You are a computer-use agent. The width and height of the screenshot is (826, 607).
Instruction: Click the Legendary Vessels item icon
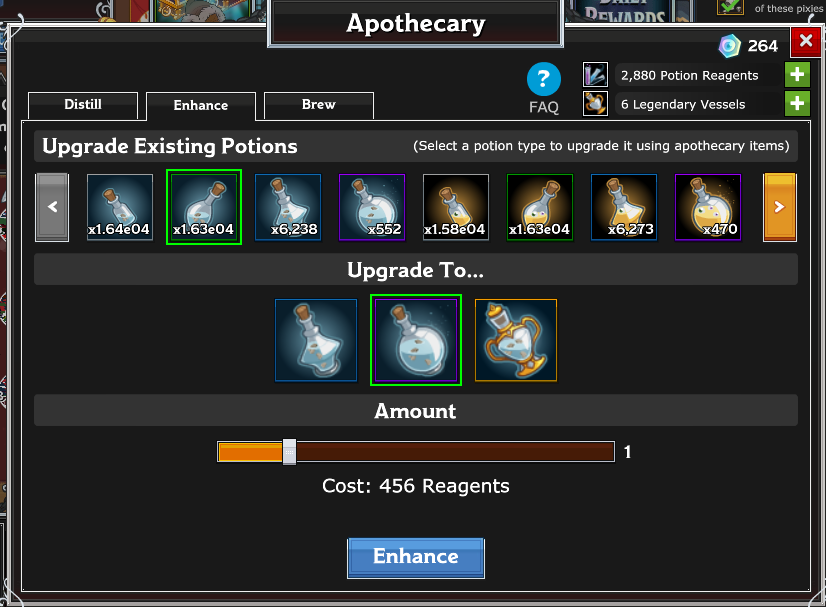click(595, 103)
